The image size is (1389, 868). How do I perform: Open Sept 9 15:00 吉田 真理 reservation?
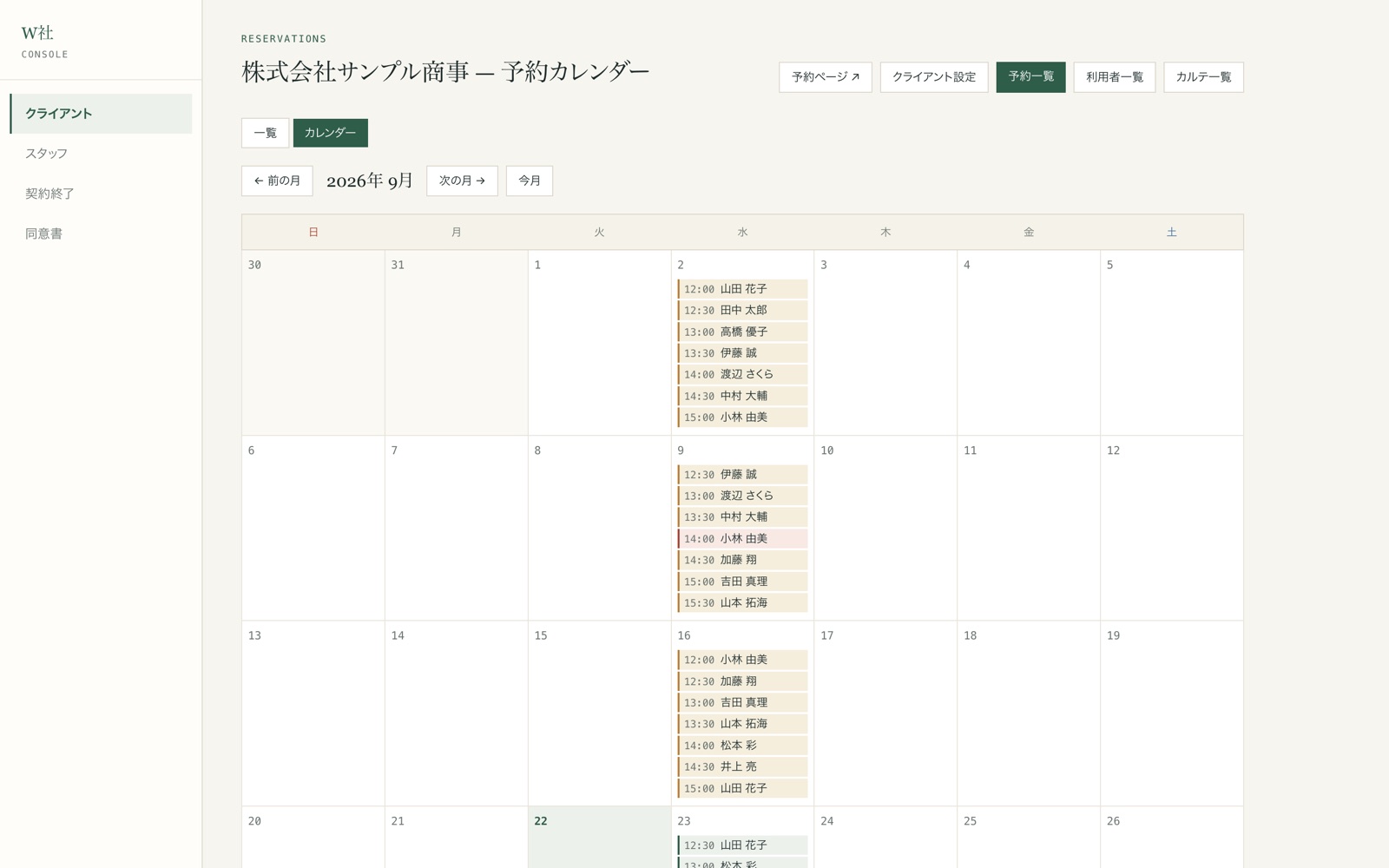742,582
